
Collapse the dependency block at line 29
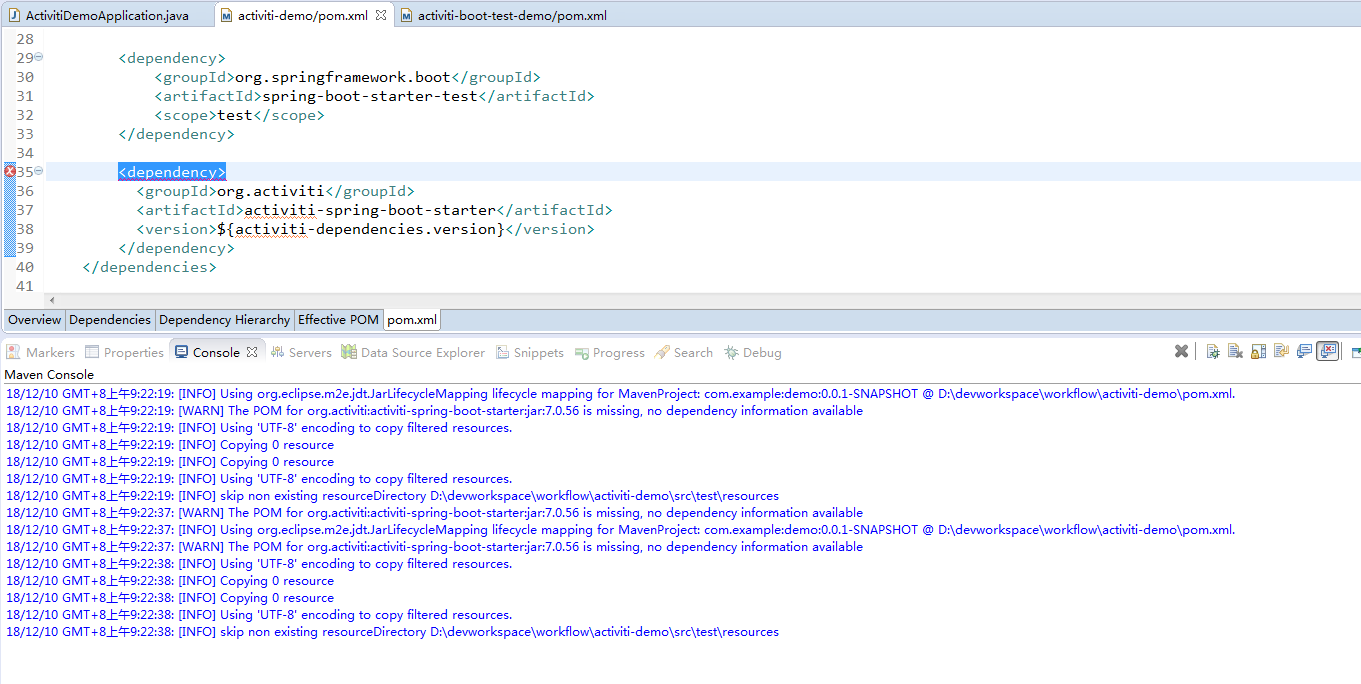click(39, 58)
